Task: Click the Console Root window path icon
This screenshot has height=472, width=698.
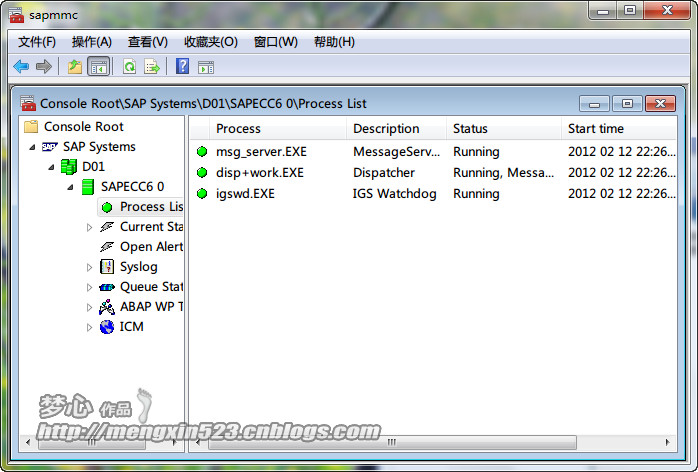Action: point(28,103)
